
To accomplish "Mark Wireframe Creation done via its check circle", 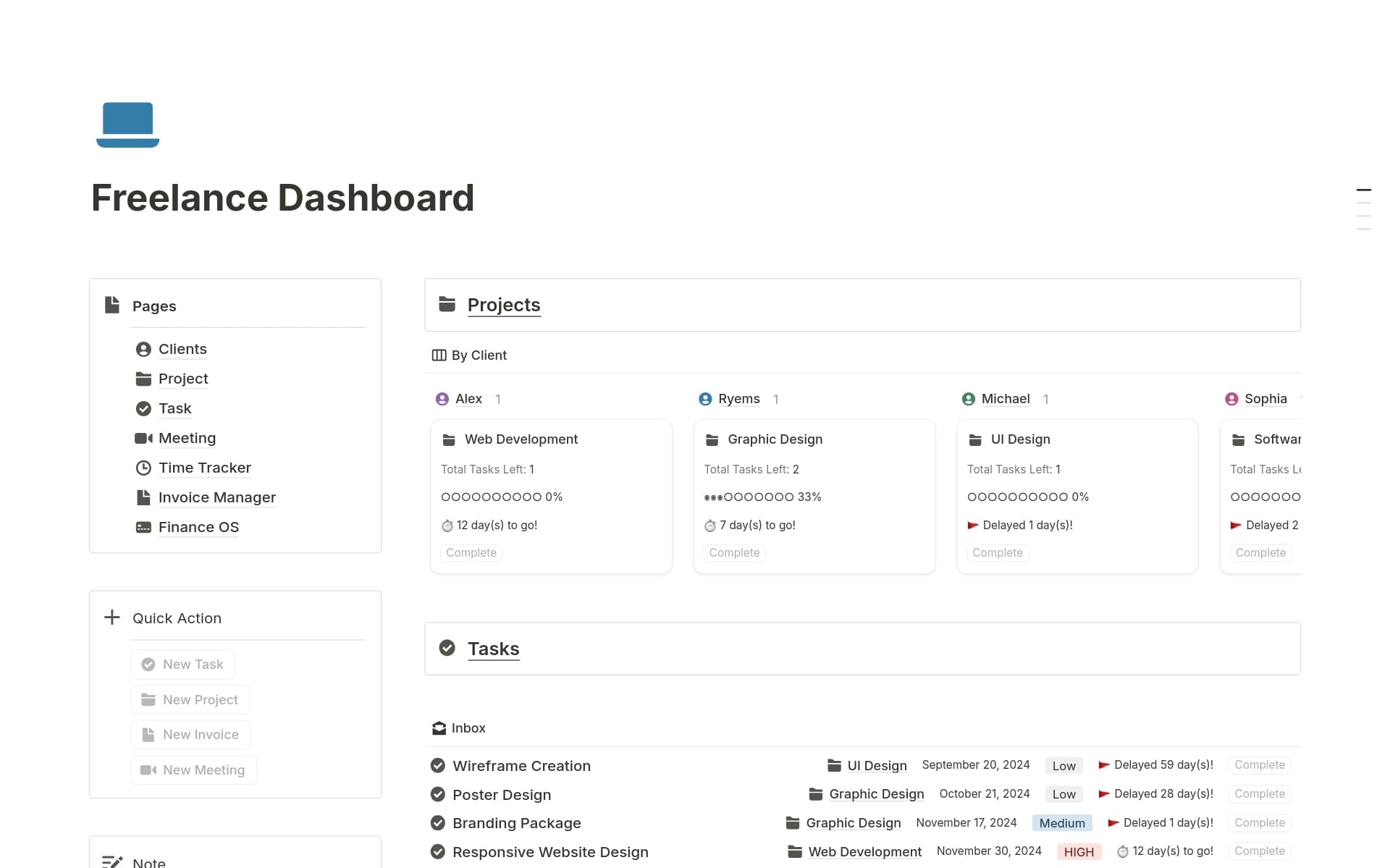I will point(437,764).
